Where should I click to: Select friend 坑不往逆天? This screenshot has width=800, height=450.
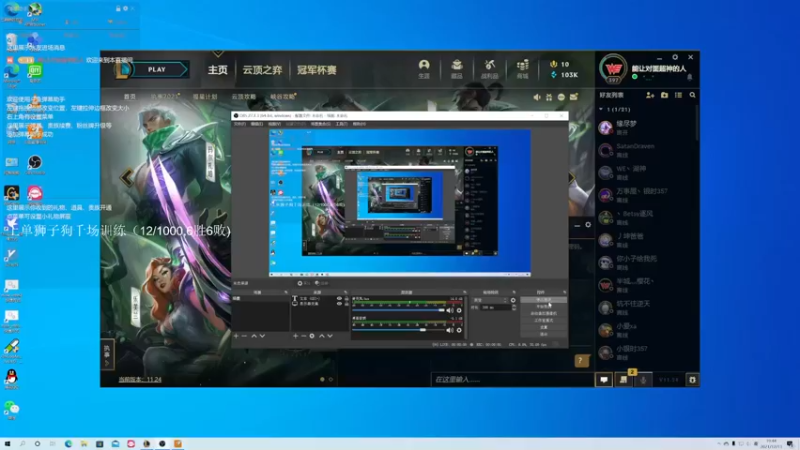(x=646, y=307)
